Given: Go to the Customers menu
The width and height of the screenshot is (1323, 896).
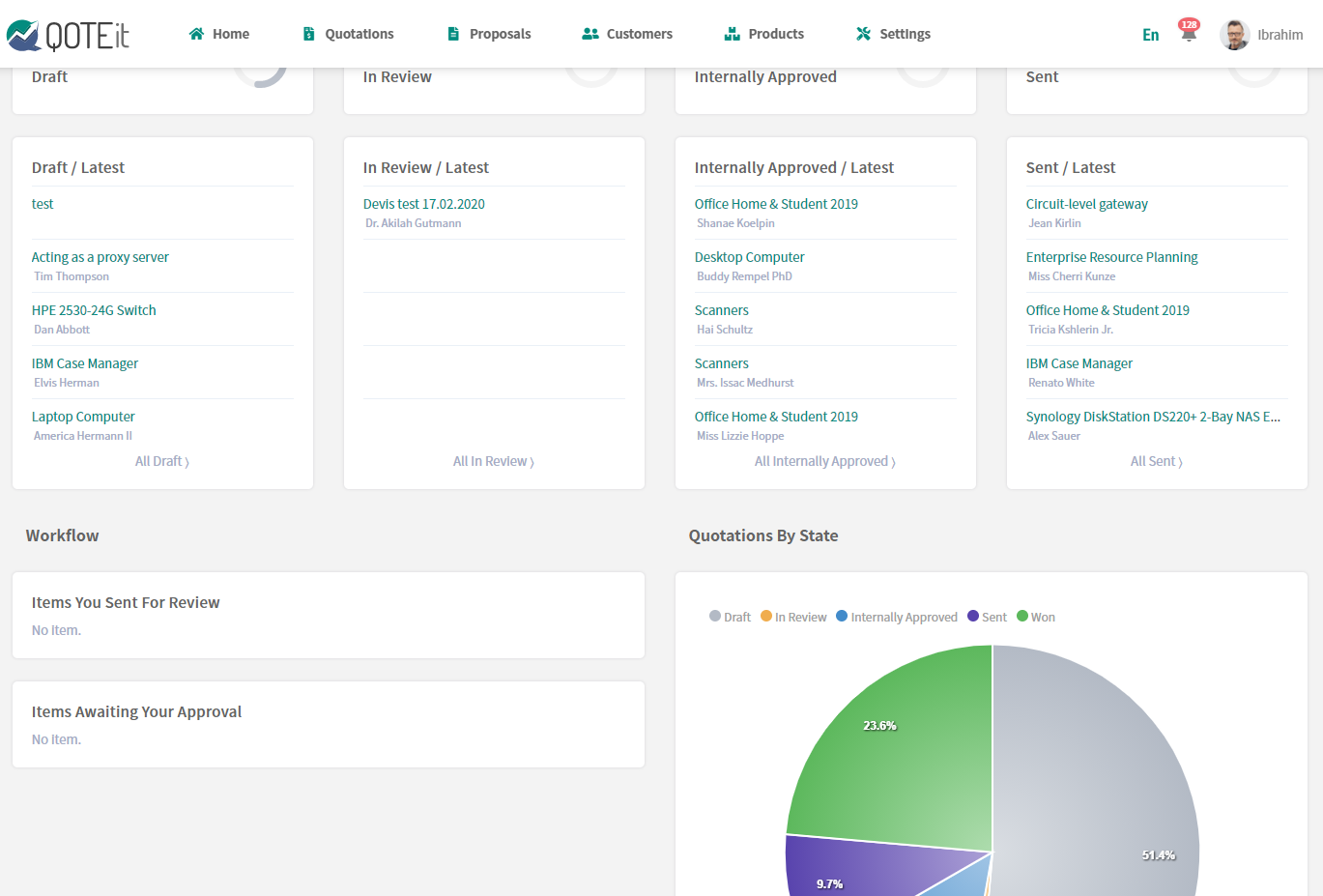Looking at the screenshot, I should [639, 34].
